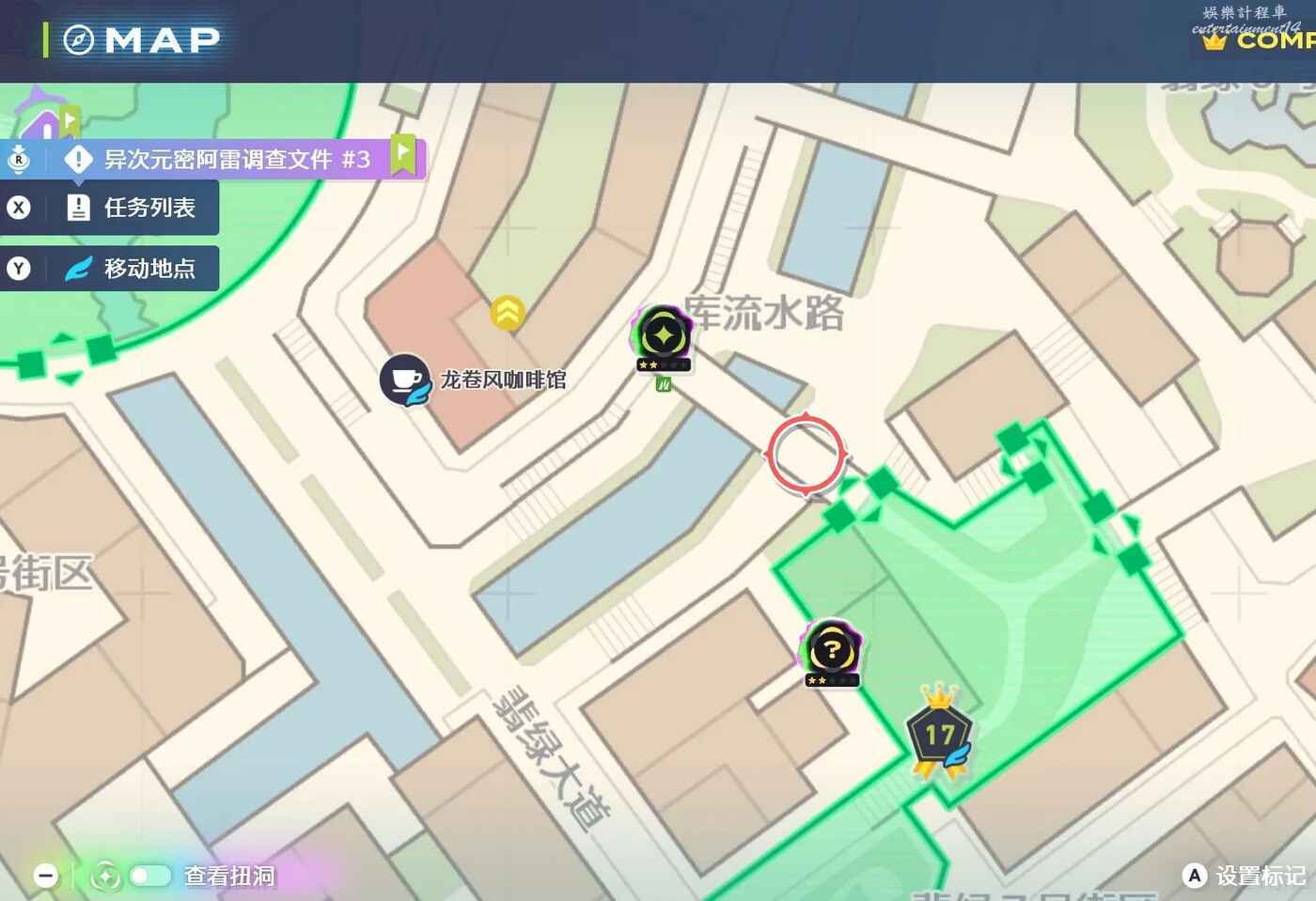This screenshot has width=1316, height=901.
Task: Open the crowned number 17 marker
Action: tap(939, 733)
